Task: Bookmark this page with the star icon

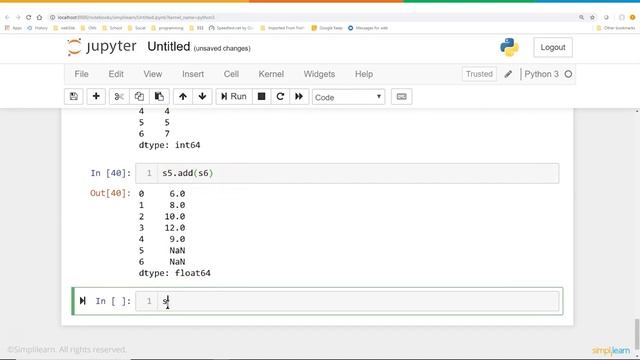Action: point(592,18)
